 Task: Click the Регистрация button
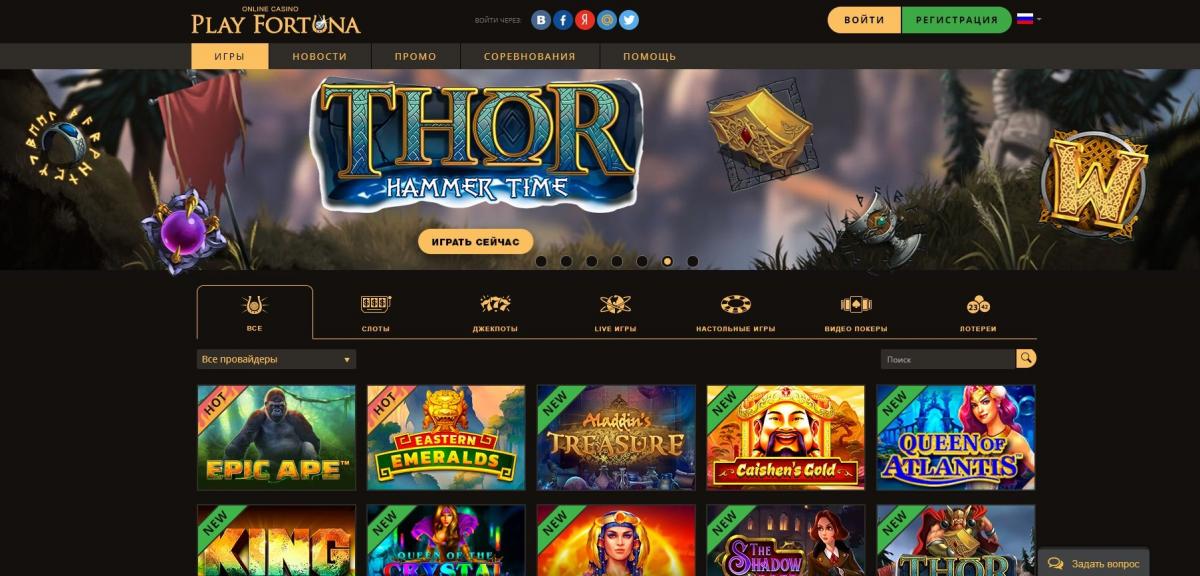tap(956, 20)
